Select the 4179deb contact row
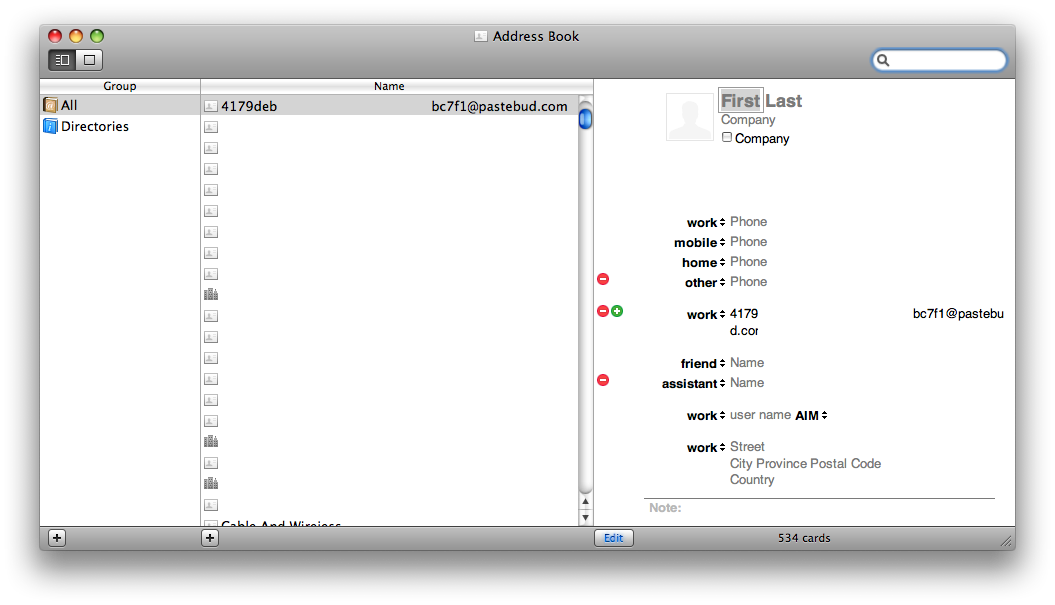The image size is (1055, 605). coord(390,106)
